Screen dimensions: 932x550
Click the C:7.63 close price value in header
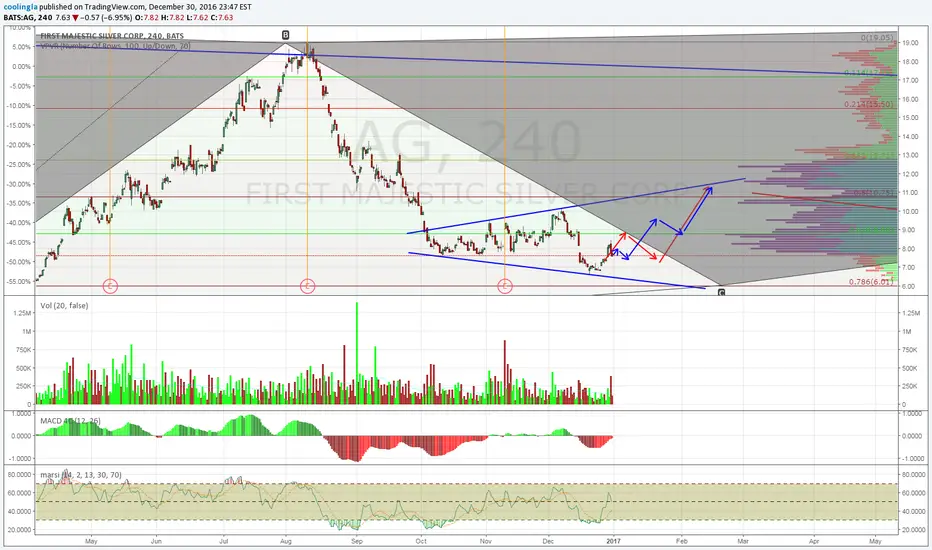[222, 17]
